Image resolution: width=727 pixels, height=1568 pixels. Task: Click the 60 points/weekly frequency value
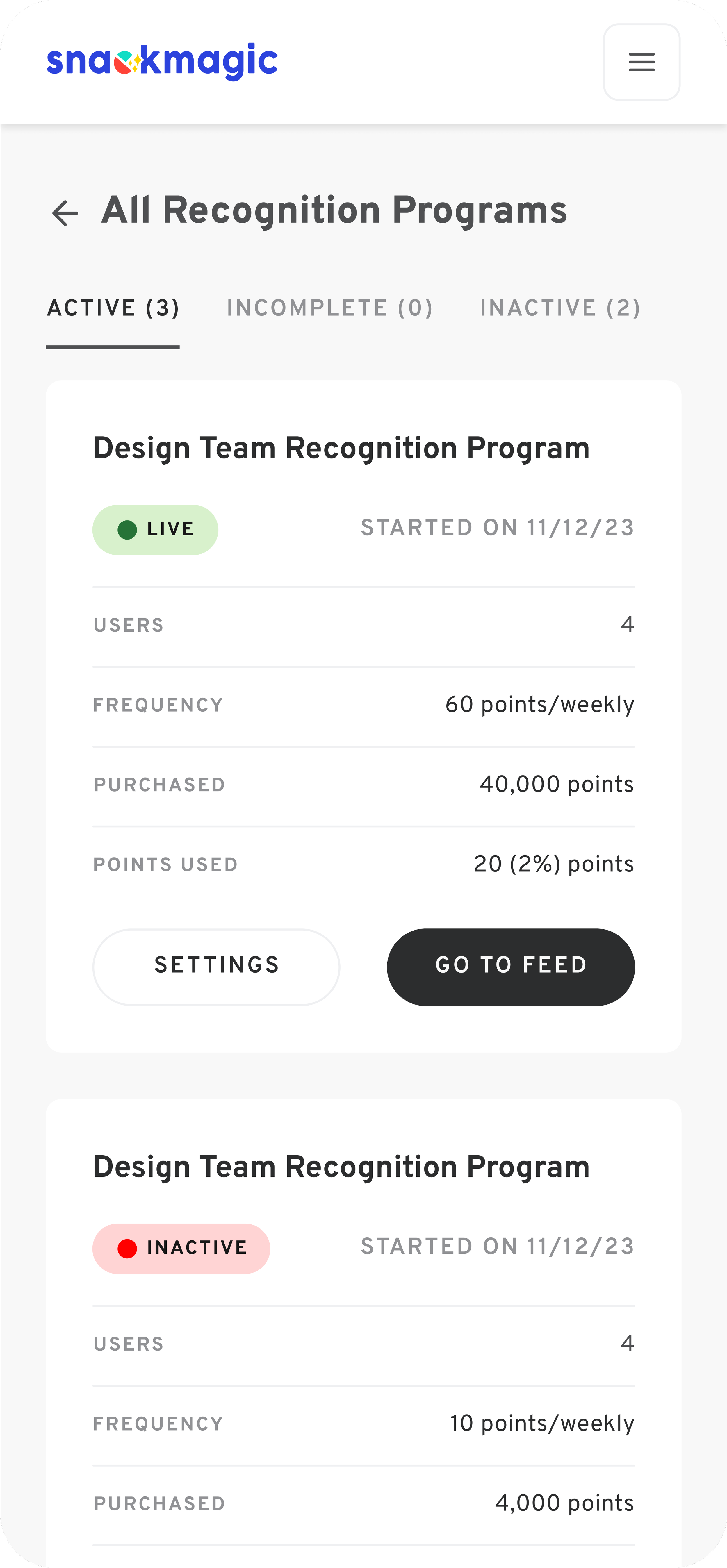click(539, 705)
